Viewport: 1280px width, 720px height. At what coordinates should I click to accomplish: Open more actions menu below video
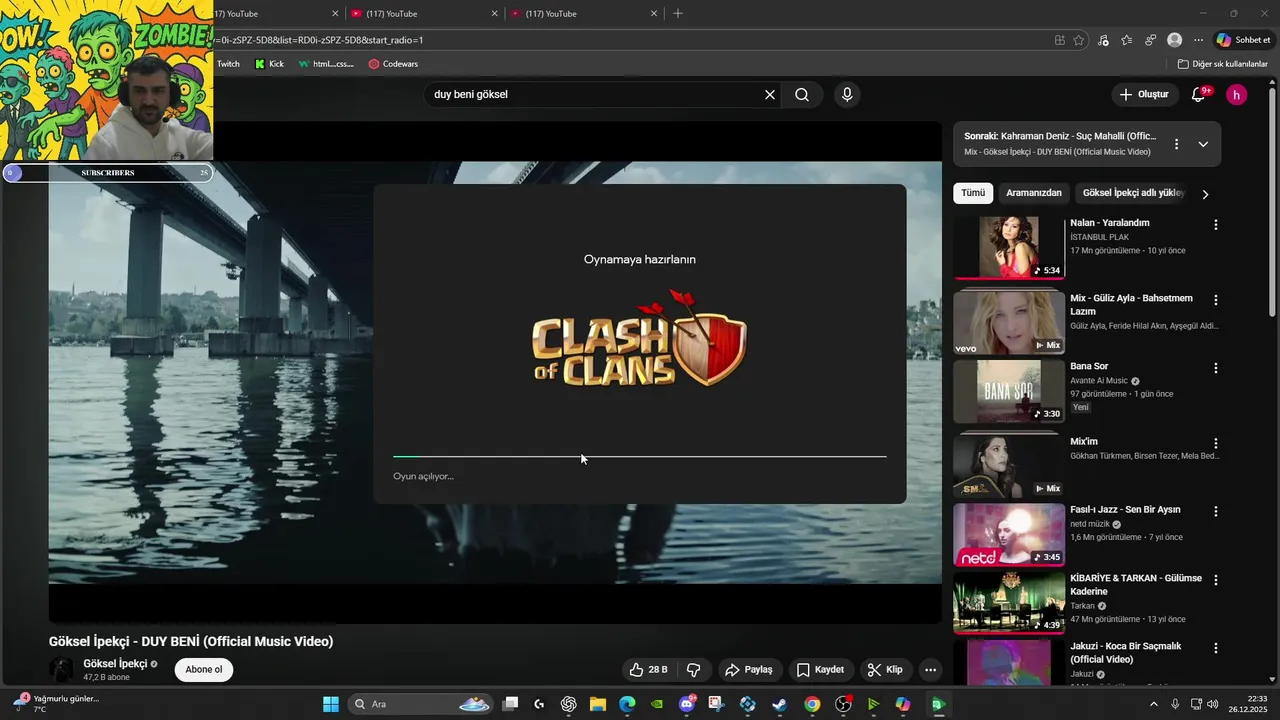[x=930, y=669]
